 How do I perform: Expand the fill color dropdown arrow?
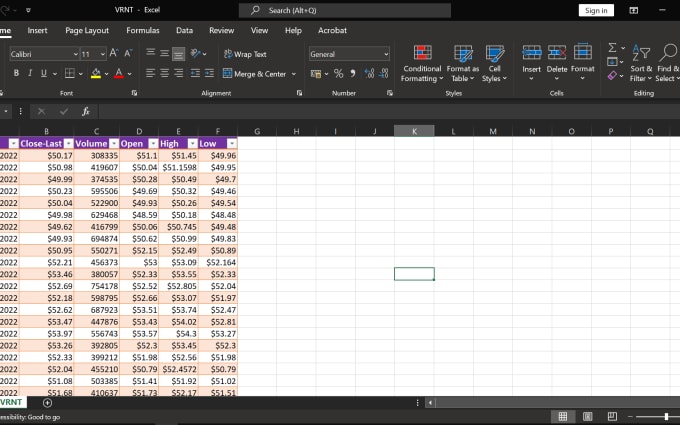coord(106,74)
